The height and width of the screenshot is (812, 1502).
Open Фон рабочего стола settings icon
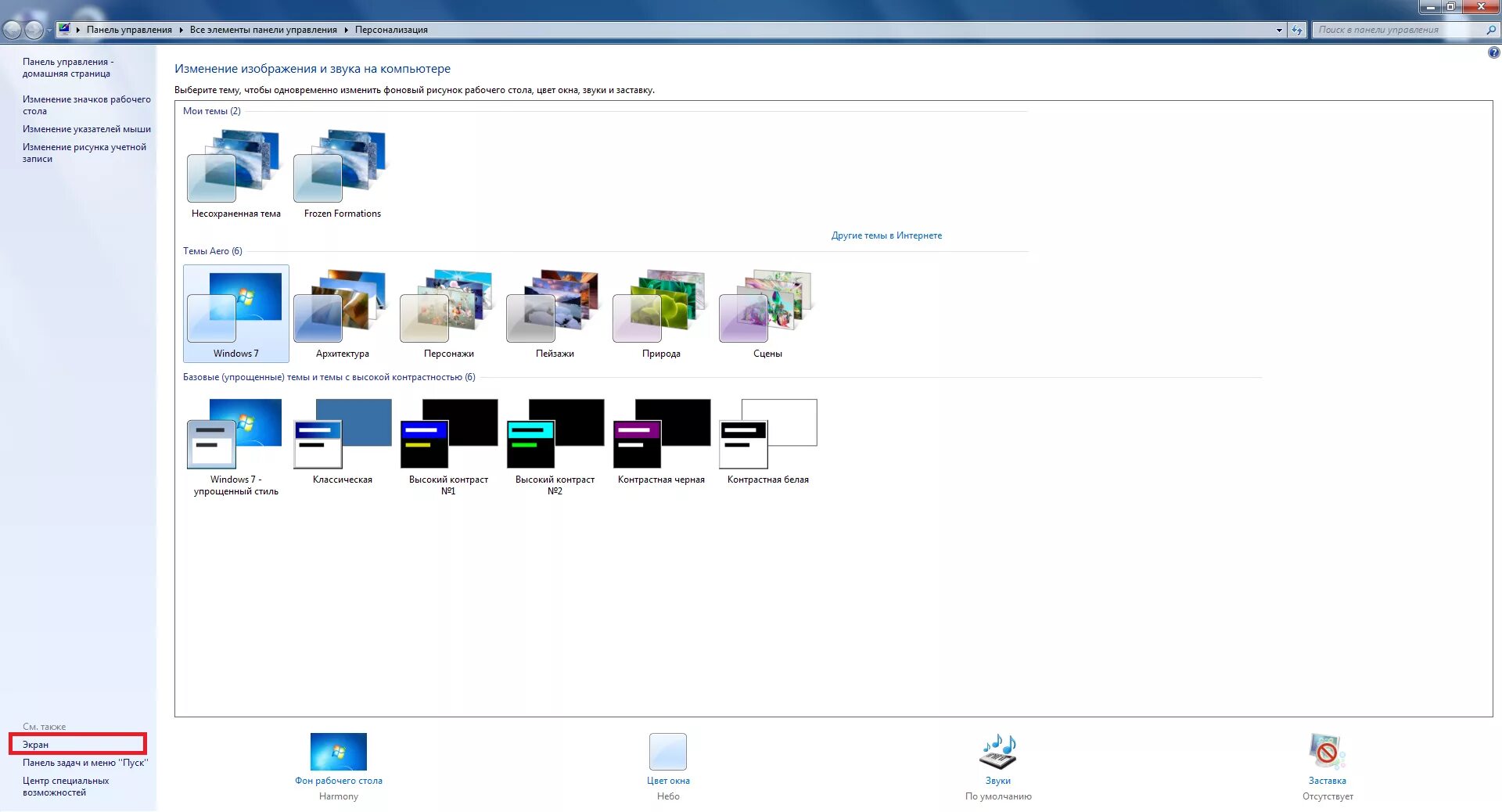tap(338, 752)
